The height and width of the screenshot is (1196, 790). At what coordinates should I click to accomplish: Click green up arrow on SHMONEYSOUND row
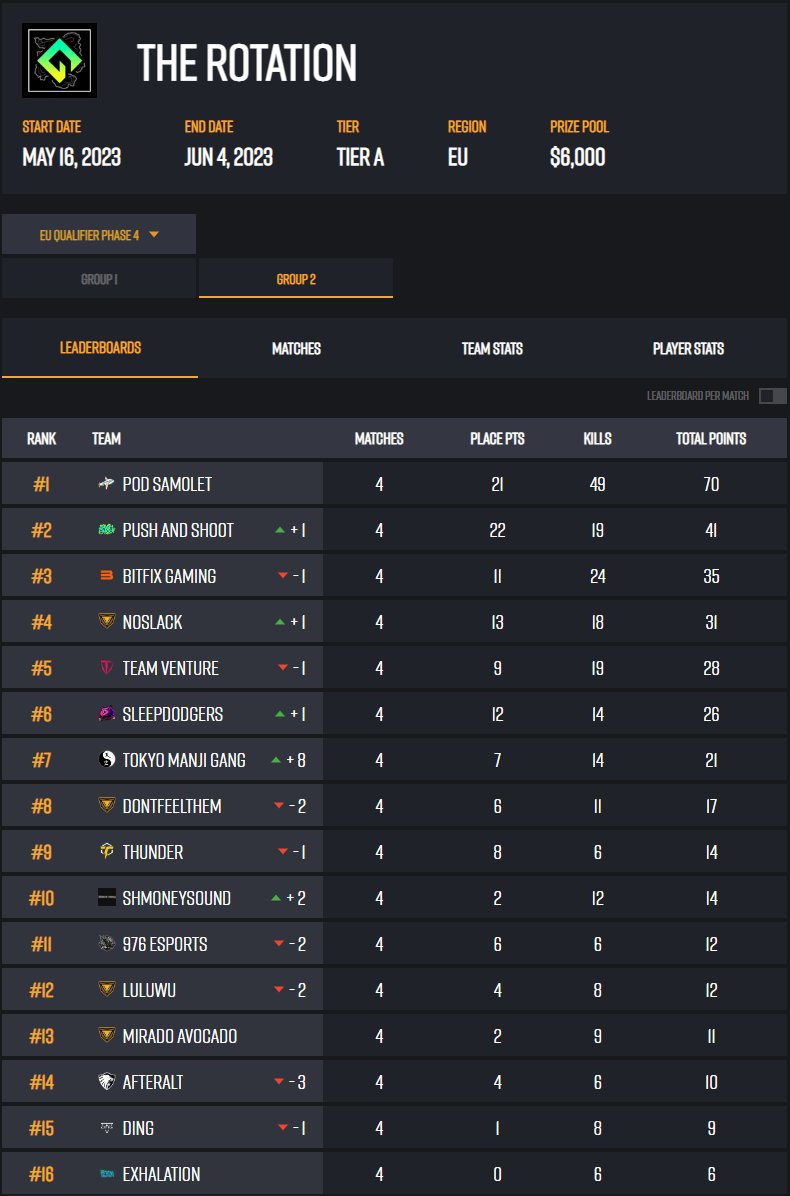(276, 899)
